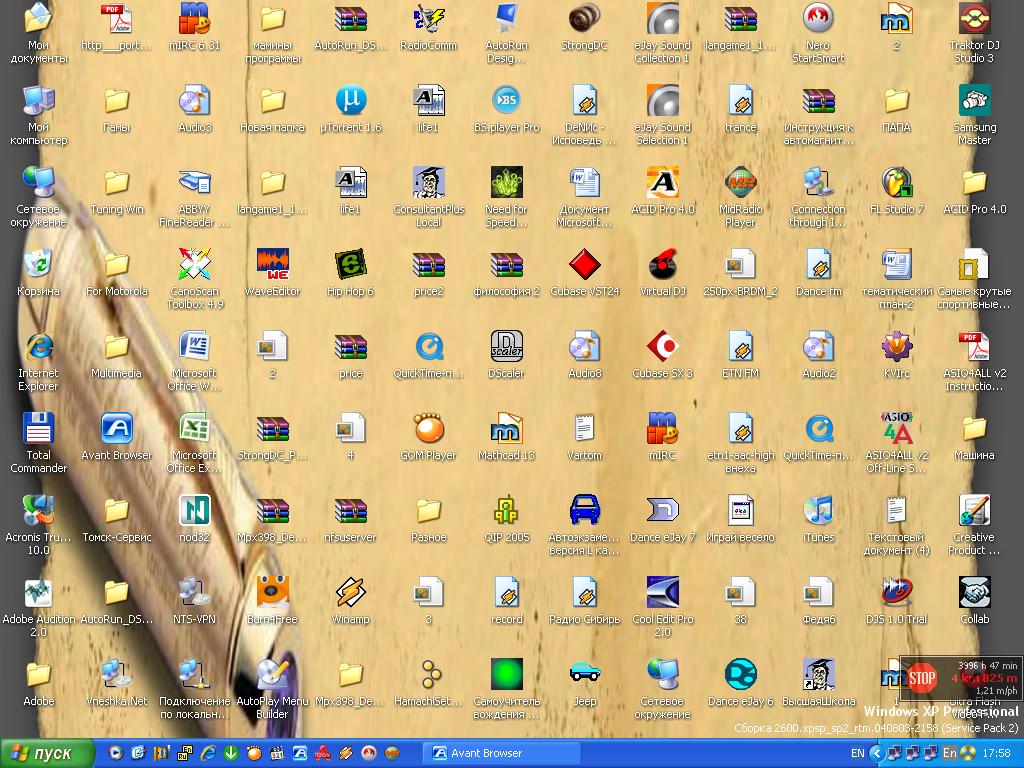1024x768 pixels.
Task: Launch Avant Browser from the desktop icon
Action: pos(117,429)
